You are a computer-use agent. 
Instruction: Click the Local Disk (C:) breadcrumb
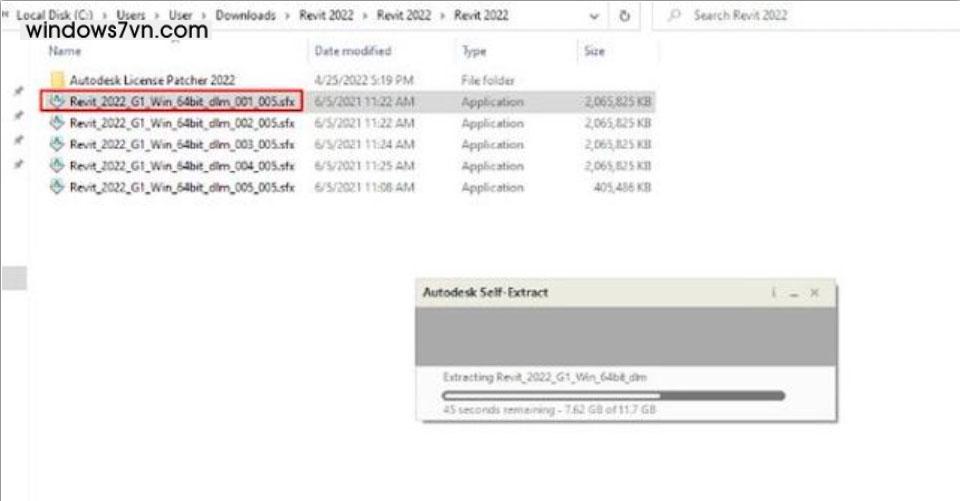coord(54,15)
